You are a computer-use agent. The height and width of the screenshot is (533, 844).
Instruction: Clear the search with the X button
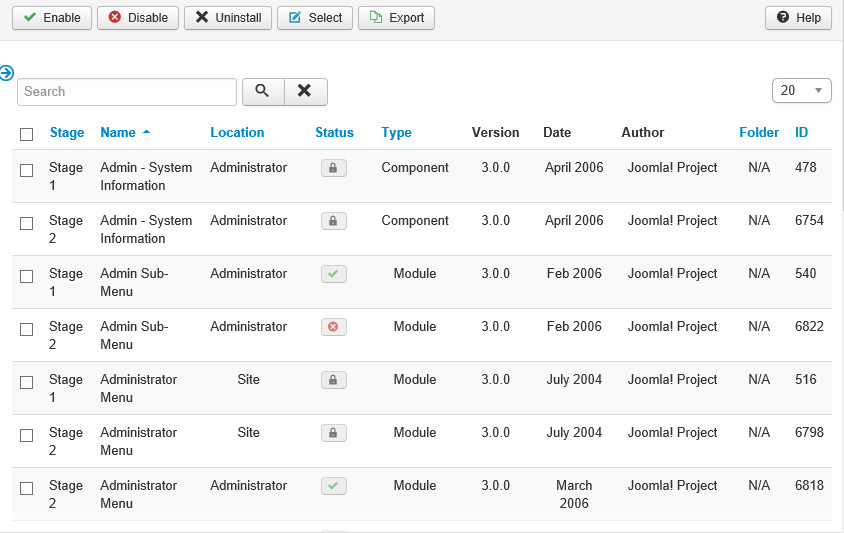pyautogui.click(x=305, y=91)
